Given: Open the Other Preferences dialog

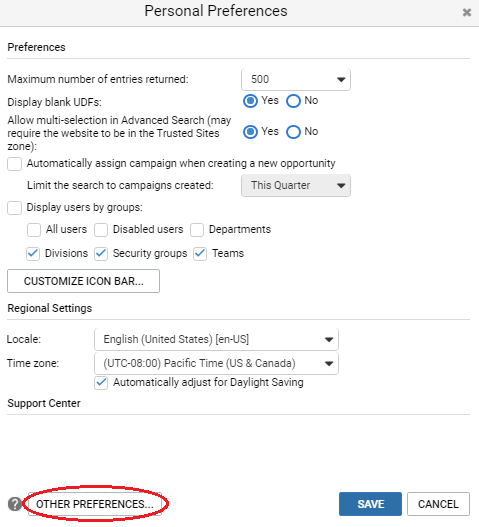Looking at the screenshot, I should tap(95, 504).
